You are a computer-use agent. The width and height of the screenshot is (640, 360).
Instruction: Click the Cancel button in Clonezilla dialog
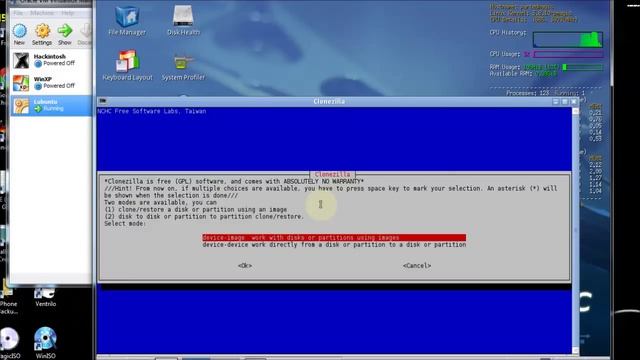(417, 266)
